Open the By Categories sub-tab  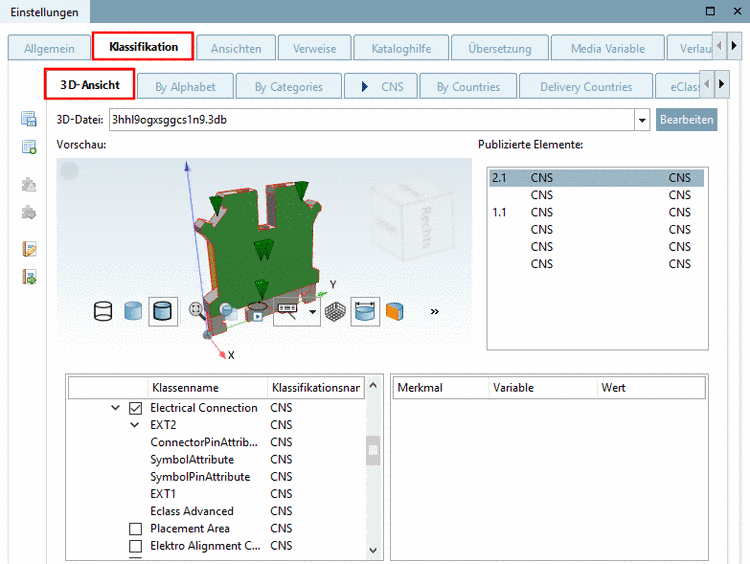point(289,87)
